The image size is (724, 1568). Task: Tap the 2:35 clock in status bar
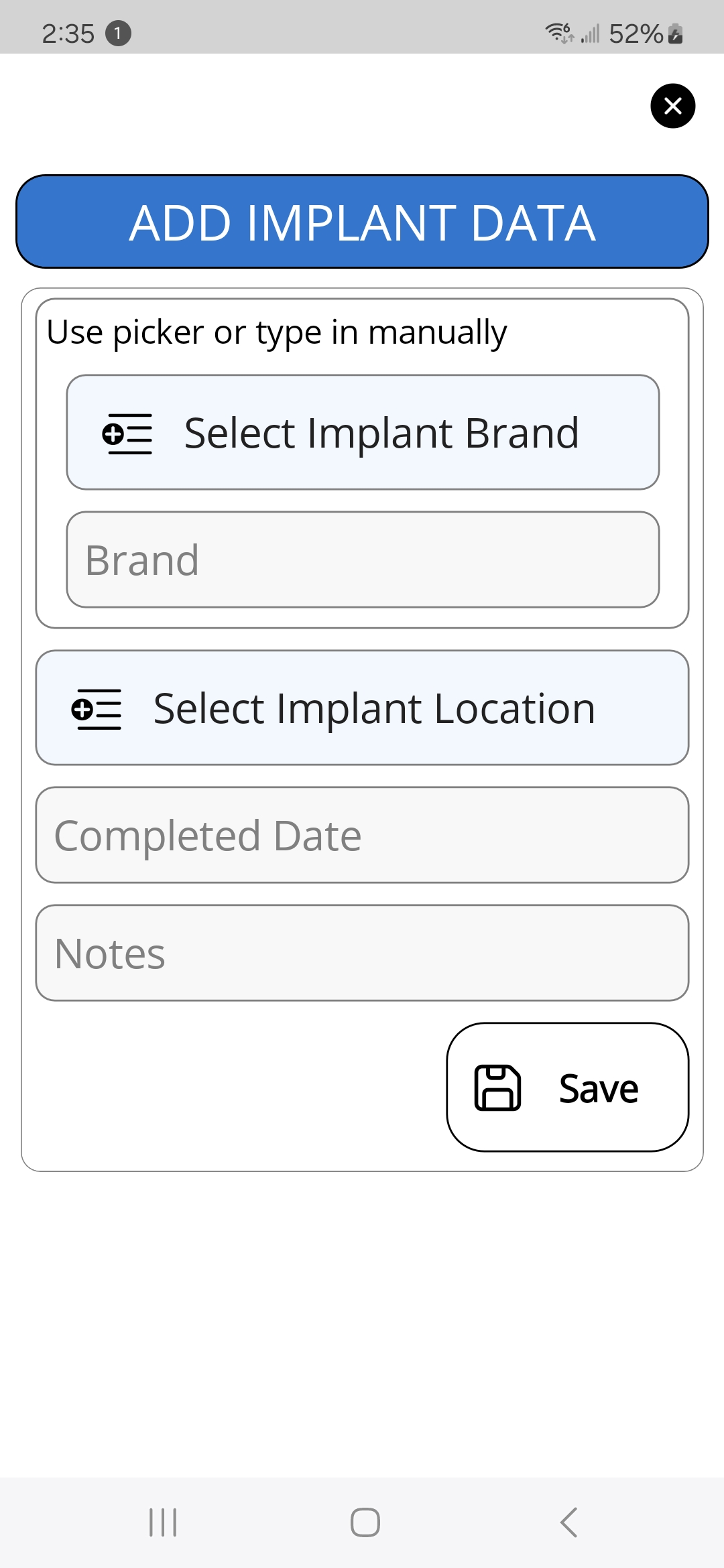tap(68, 34)
